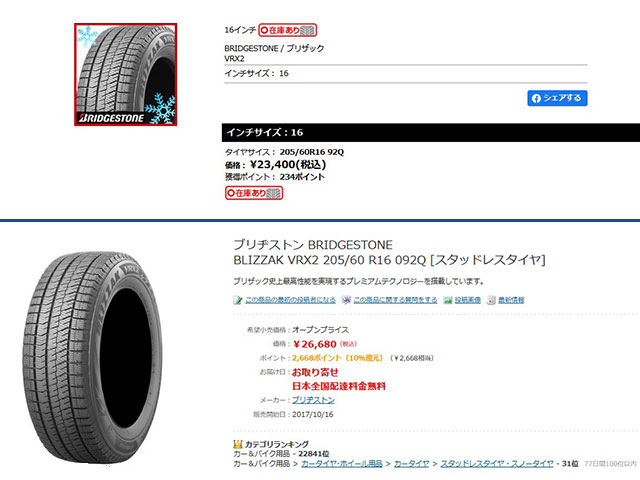Image resolution: width=640 pixels, height=480 pixels.
Task: Open the 最新情報 link
Action: [x=511, y=300]
